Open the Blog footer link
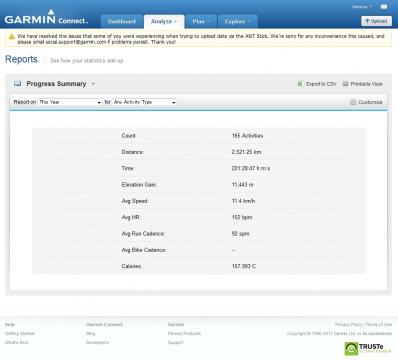 (90, 333)
